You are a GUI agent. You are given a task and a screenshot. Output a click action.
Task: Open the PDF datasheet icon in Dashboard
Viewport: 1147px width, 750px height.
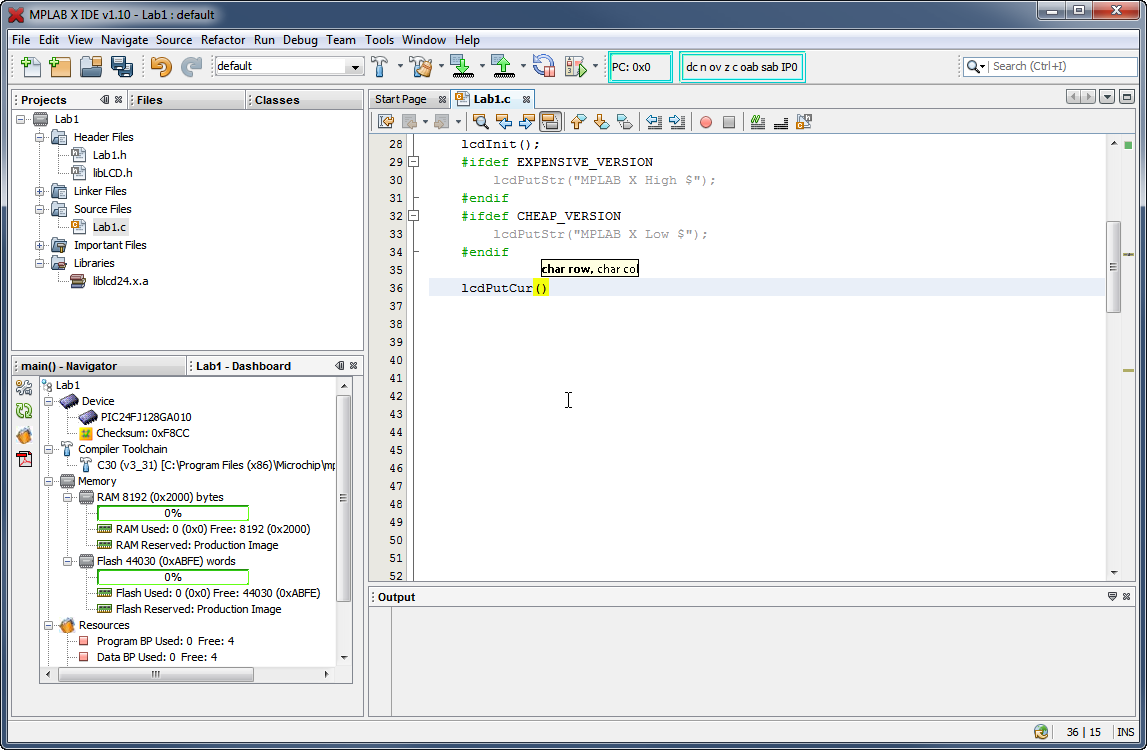coord(24,459)
